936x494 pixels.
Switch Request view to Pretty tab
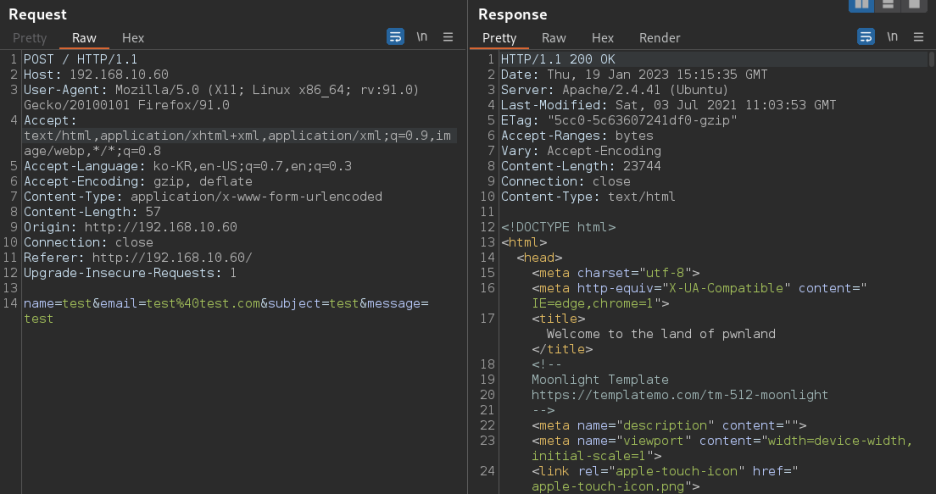click(30, 38)
